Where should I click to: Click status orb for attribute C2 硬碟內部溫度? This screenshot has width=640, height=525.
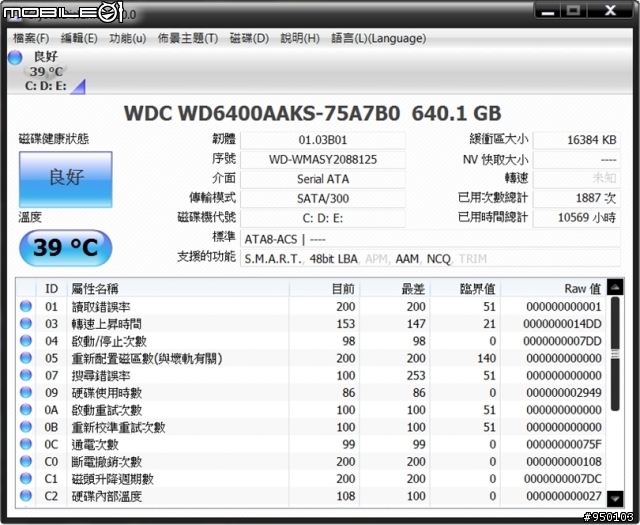pos(26,496)
